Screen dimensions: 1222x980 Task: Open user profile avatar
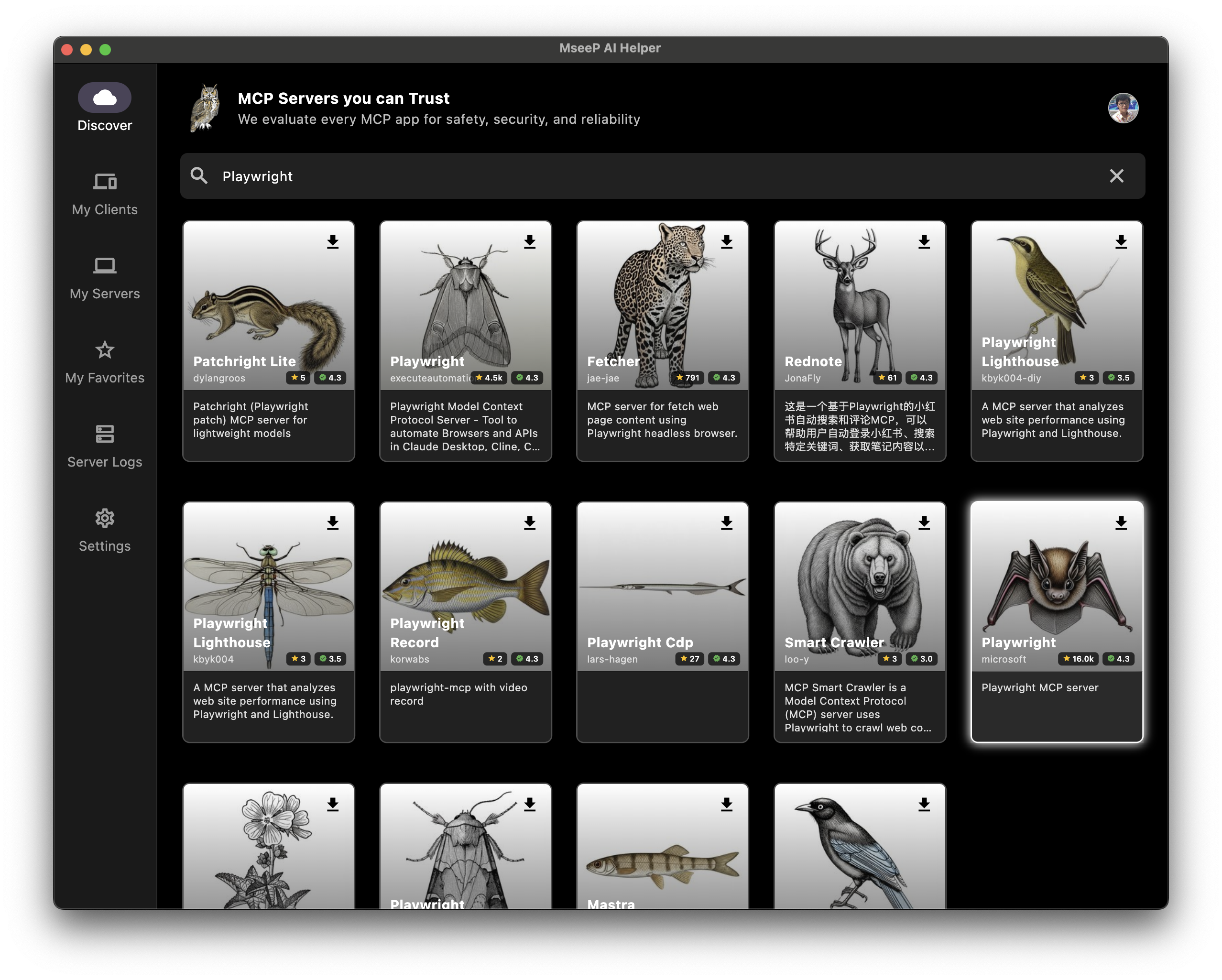[1123, 108]
